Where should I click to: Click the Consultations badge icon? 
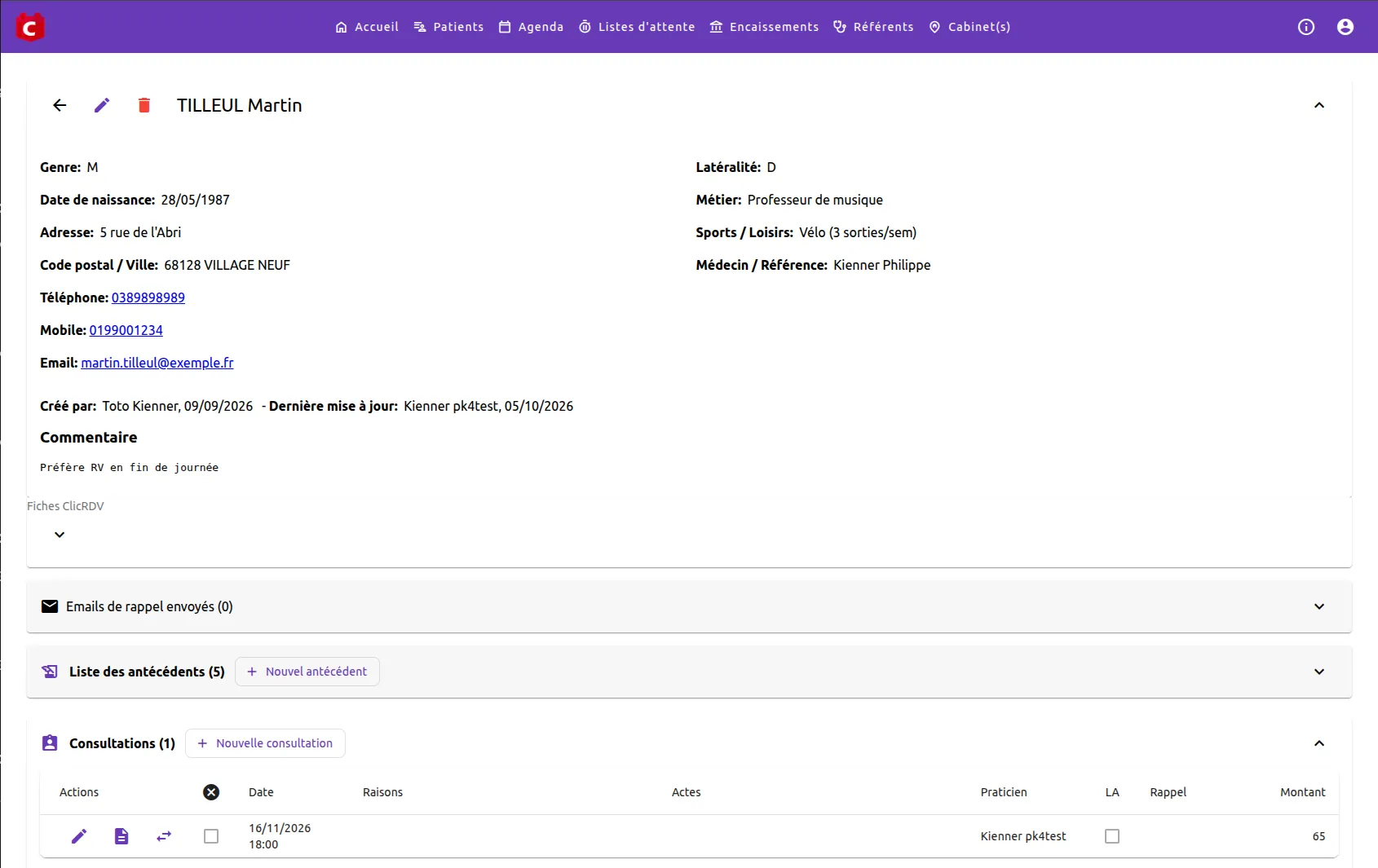point(50,743)
